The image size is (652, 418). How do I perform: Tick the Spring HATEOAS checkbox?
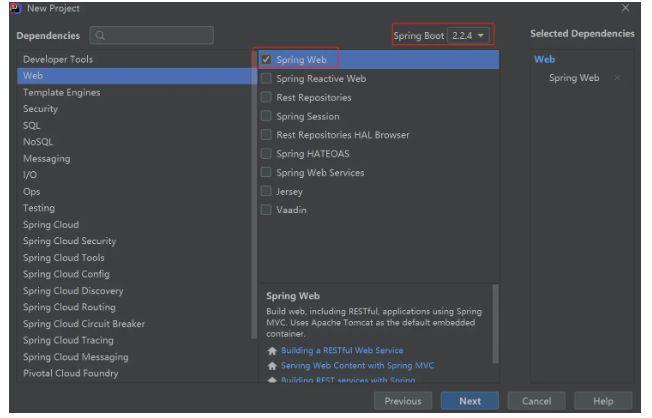click(x=266, y=153)
